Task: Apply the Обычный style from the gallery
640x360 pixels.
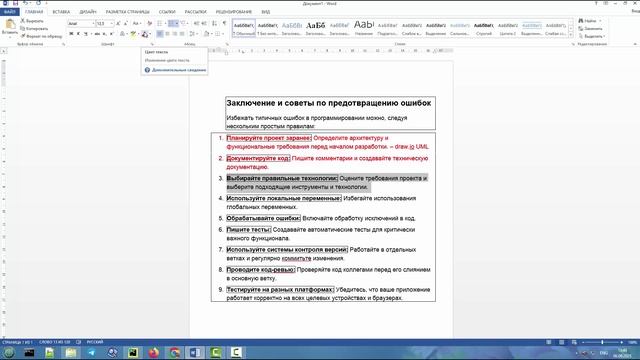Action: (244, 28)
